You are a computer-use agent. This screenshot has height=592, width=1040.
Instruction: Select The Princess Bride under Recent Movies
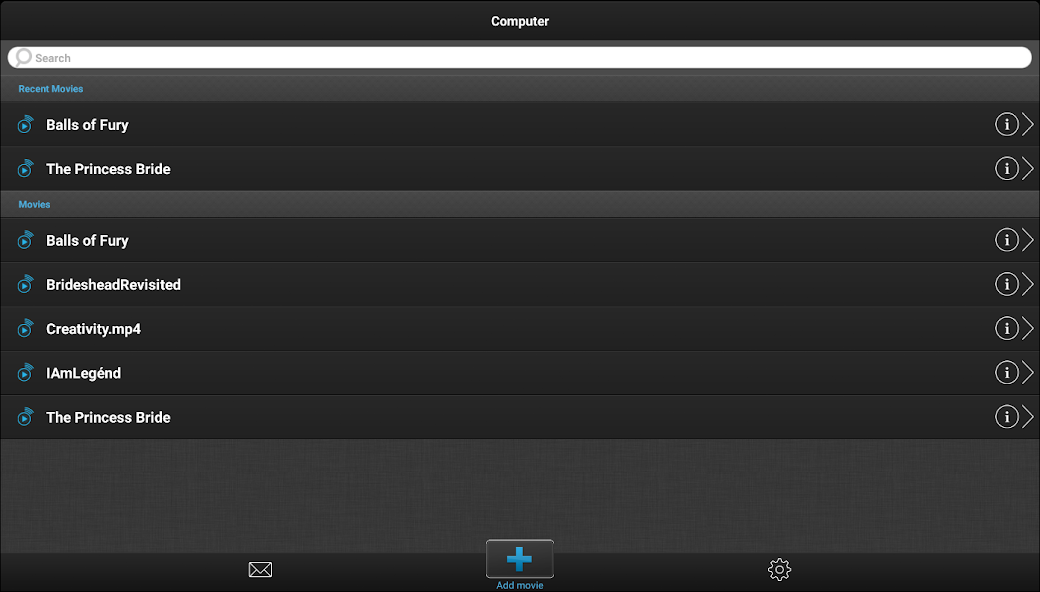[x=520, y=168]
